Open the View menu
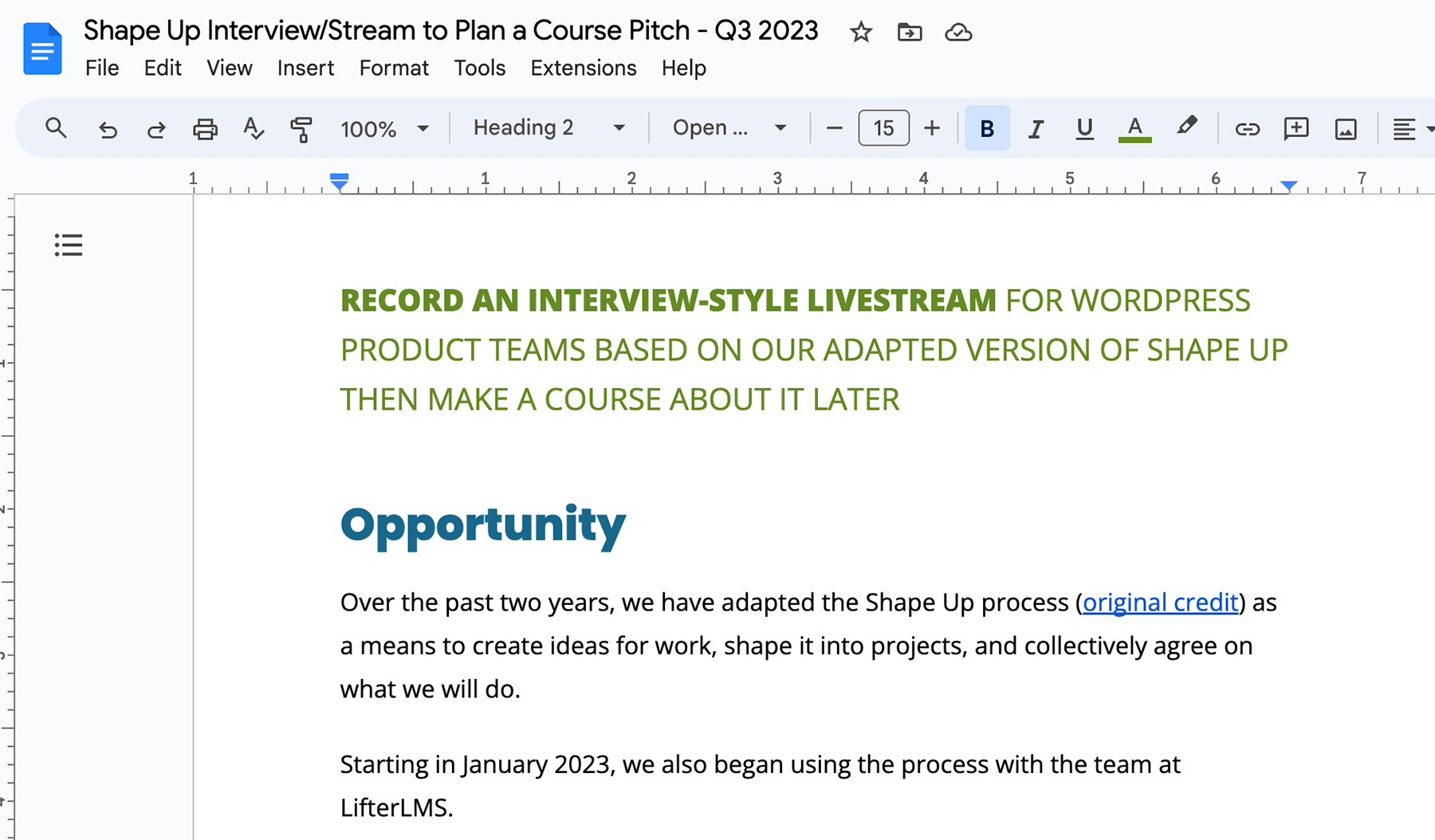 [230, 68]
